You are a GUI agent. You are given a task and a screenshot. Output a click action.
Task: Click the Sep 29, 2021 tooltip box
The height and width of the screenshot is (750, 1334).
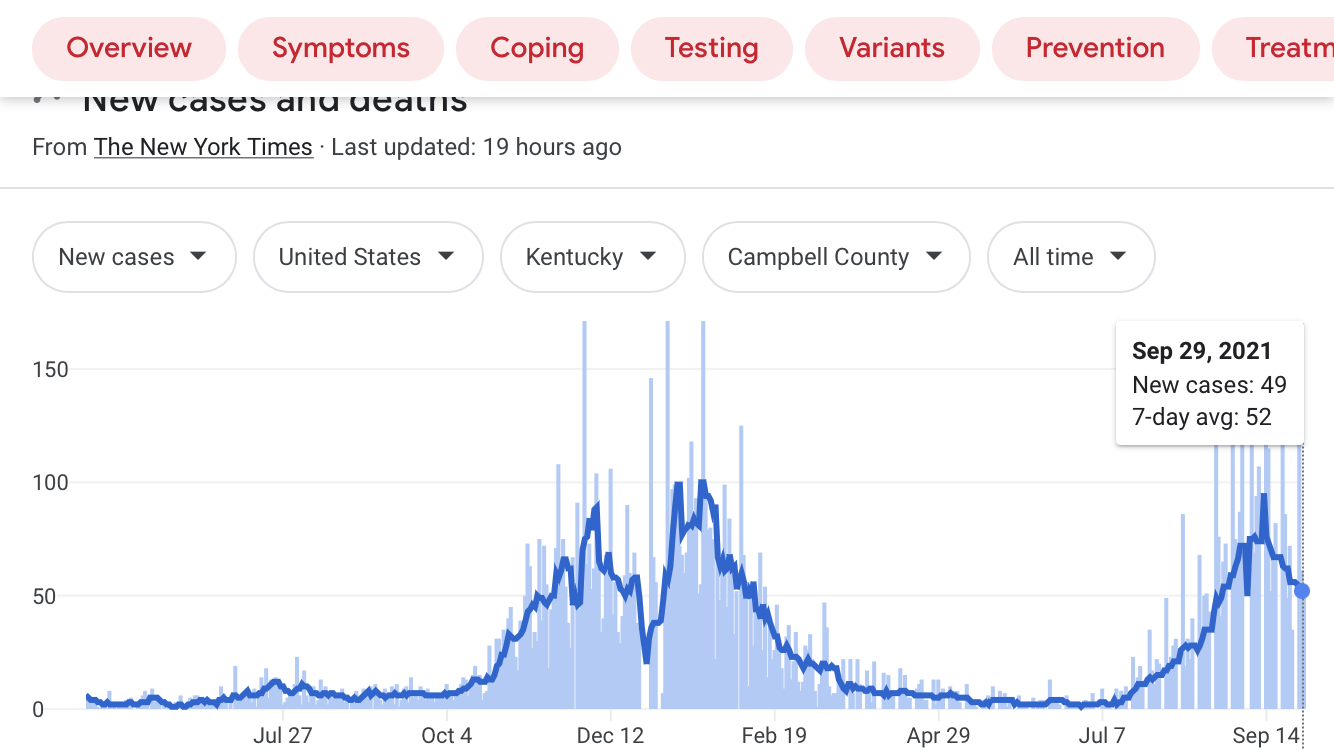pos(1209,383)
